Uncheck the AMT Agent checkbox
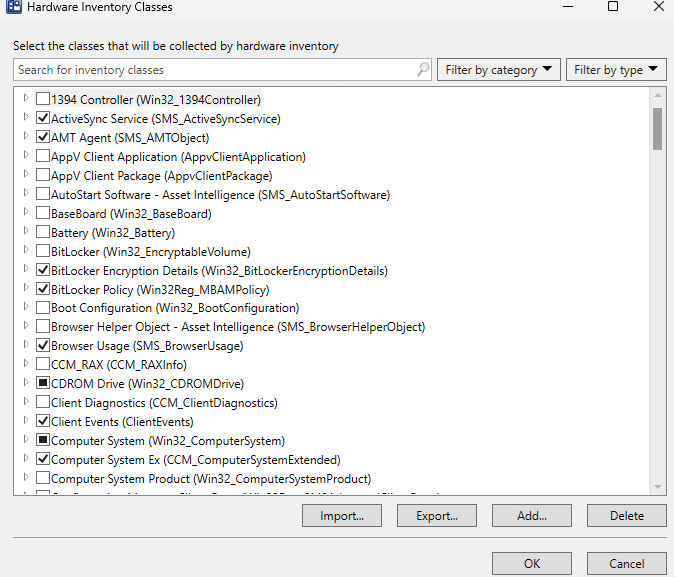The height and width of the screenshot is (577, 674). [x=43, y=137]
